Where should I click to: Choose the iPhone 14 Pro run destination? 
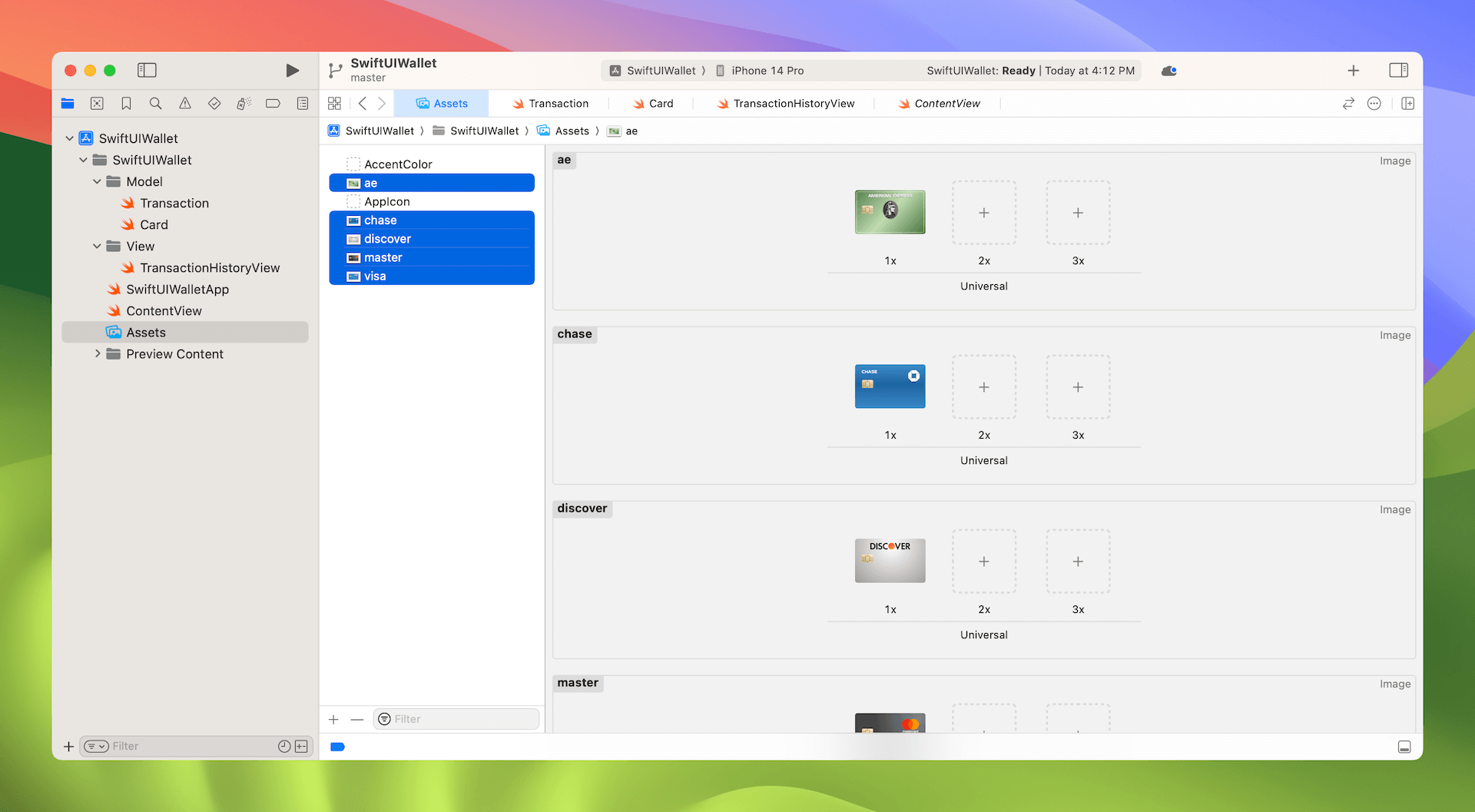(760, 71)
